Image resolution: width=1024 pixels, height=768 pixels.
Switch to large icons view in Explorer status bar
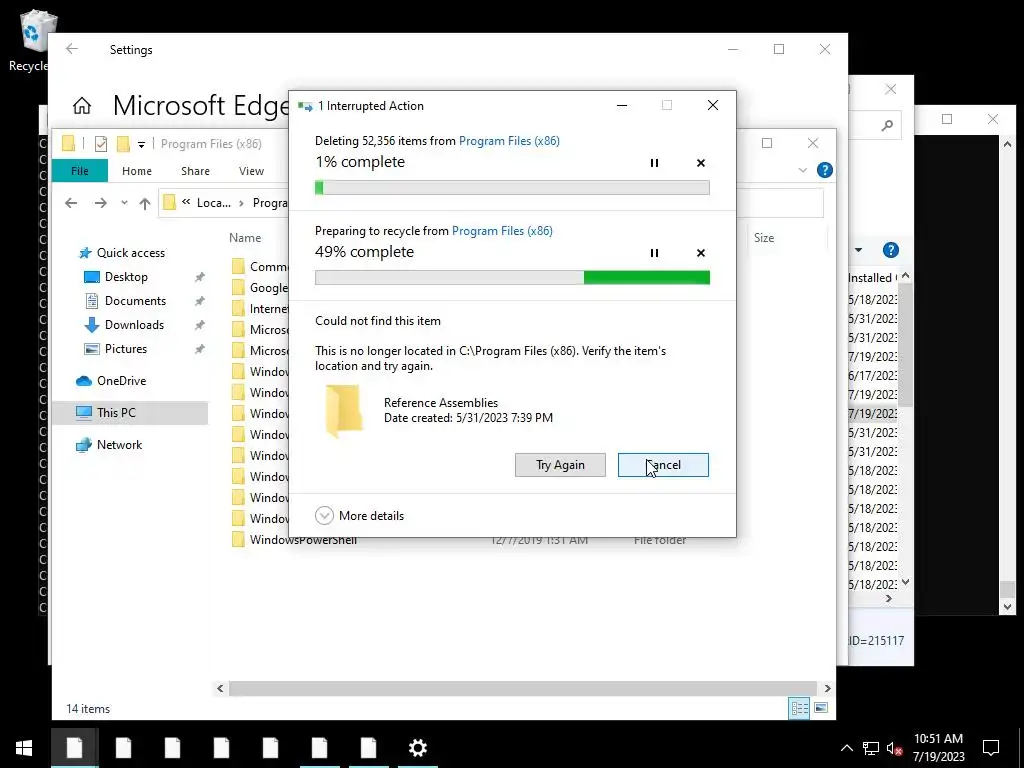(821, 709)
